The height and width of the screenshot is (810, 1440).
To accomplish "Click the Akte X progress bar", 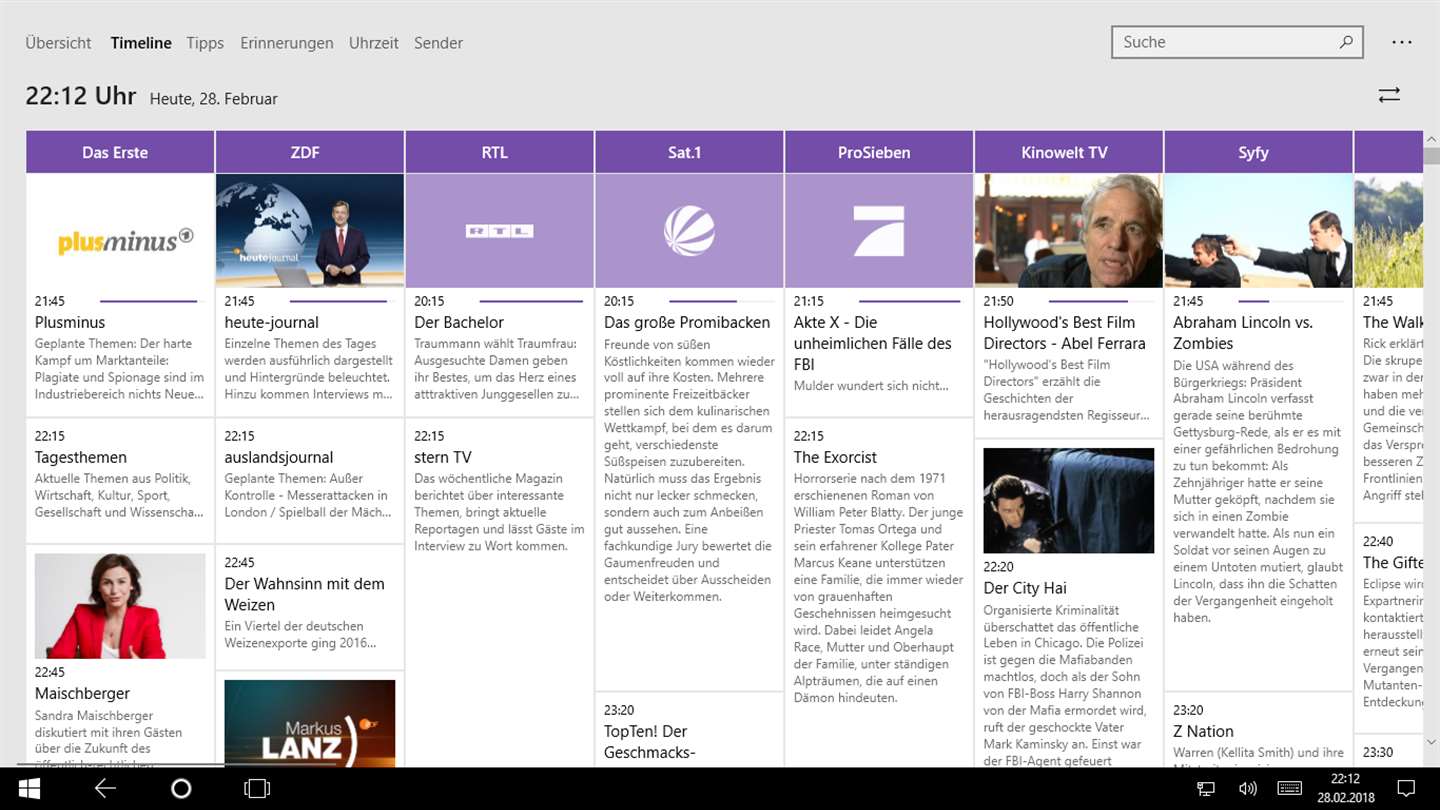I will point(909,301).
